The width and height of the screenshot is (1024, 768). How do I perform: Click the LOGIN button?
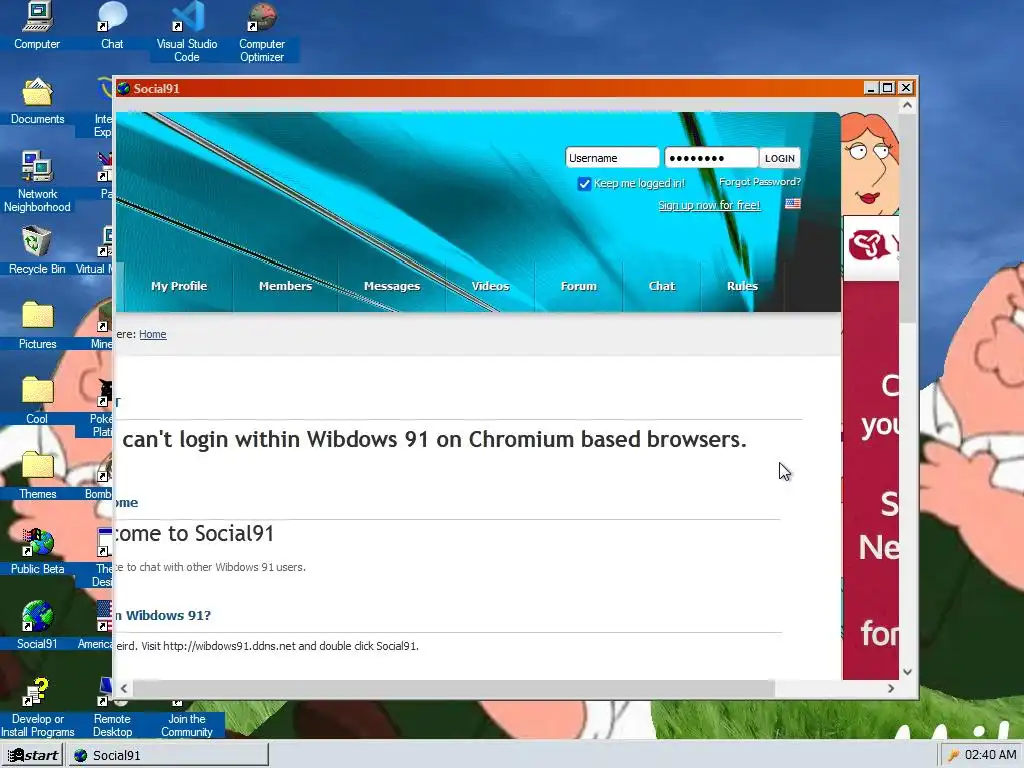[780, 158]
